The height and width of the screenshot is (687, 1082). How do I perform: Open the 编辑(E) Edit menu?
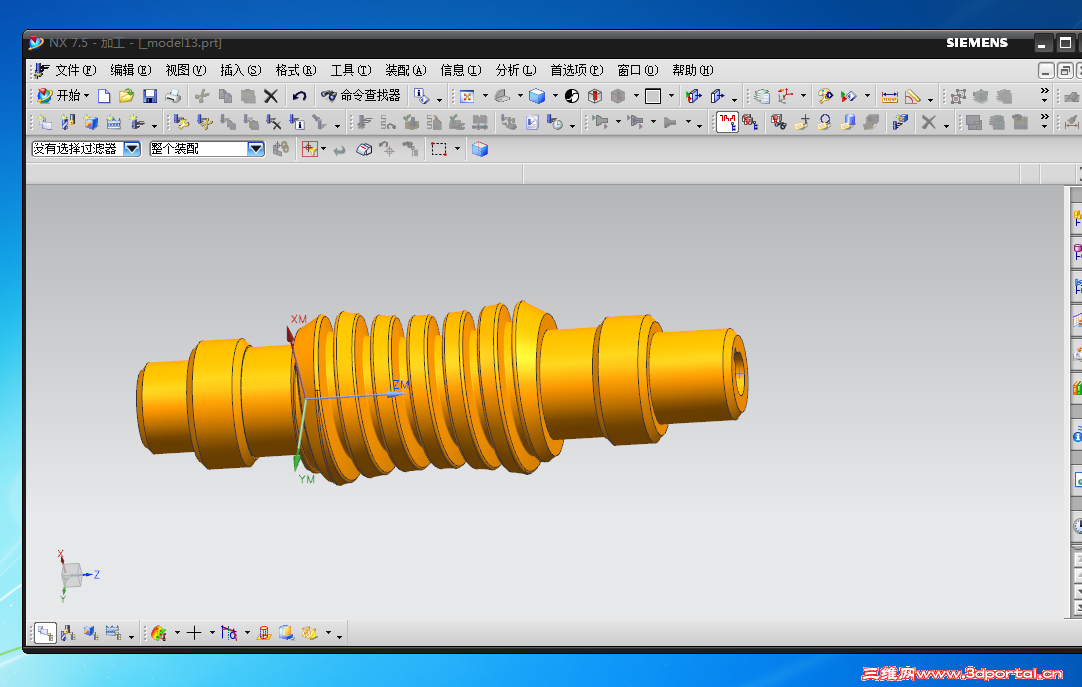[130, 70]
